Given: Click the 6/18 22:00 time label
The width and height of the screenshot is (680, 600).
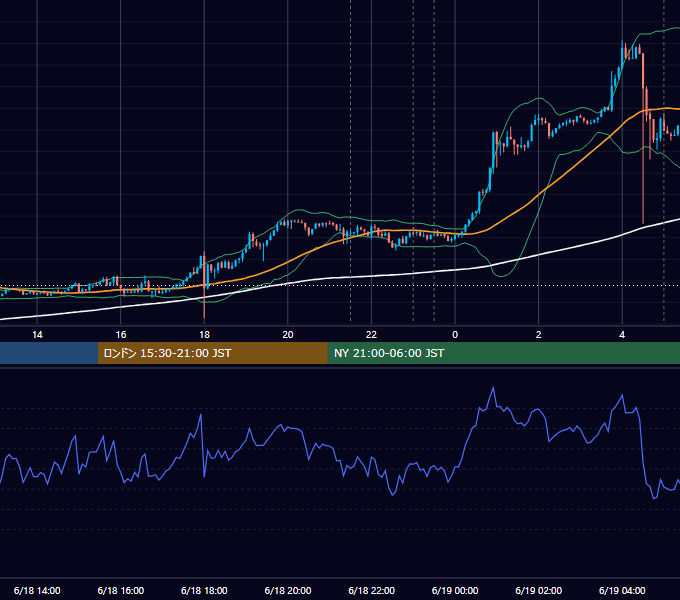Looking at the screenshot, I should click(372, 590).
